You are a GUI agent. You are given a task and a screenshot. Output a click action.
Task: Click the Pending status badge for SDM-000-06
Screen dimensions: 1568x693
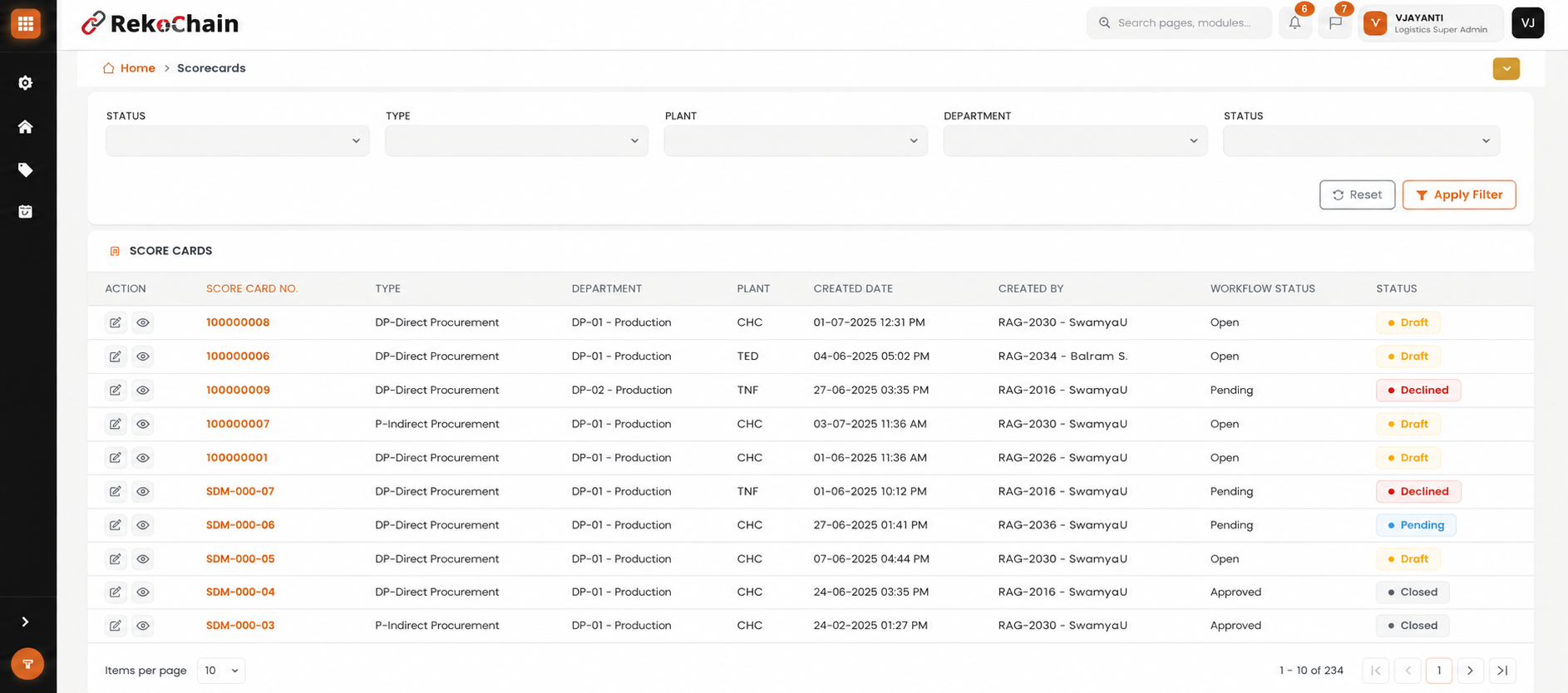coord(1416,525)
